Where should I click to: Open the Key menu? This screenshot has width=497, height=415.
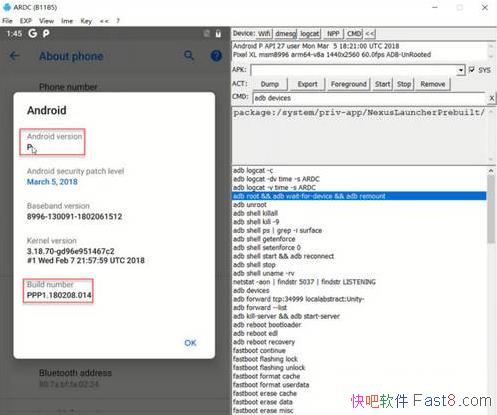click(86, 21)
